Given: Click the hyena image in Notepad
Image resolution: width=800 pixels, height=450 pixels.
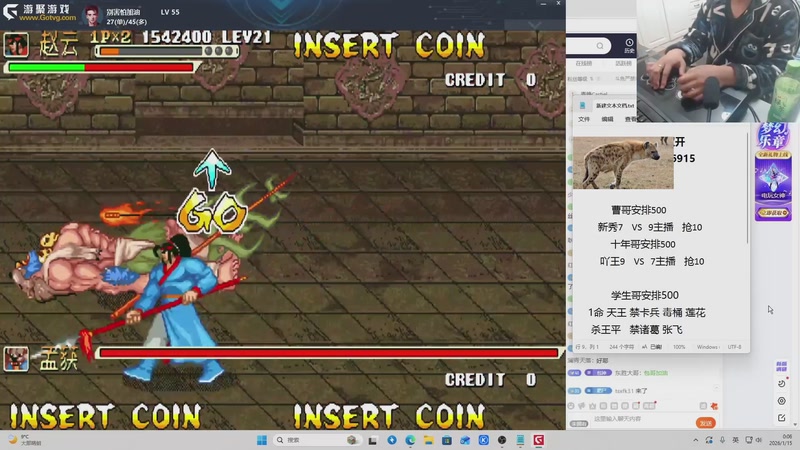Looking at the screenshot, I should (x=623, y=163).
